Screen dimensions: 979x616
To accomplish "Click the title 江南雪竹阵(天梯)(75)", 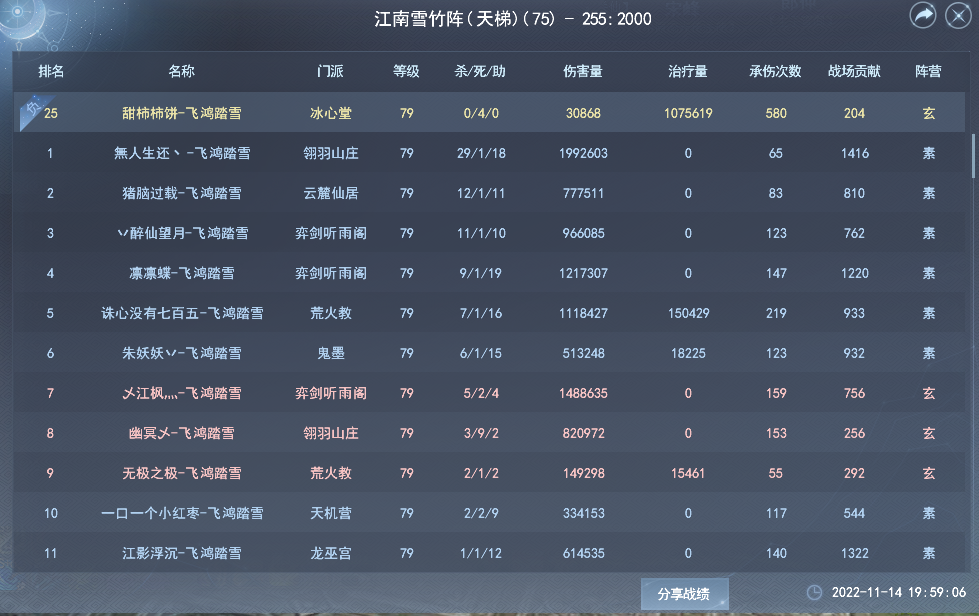I will [x=464, y=19].
